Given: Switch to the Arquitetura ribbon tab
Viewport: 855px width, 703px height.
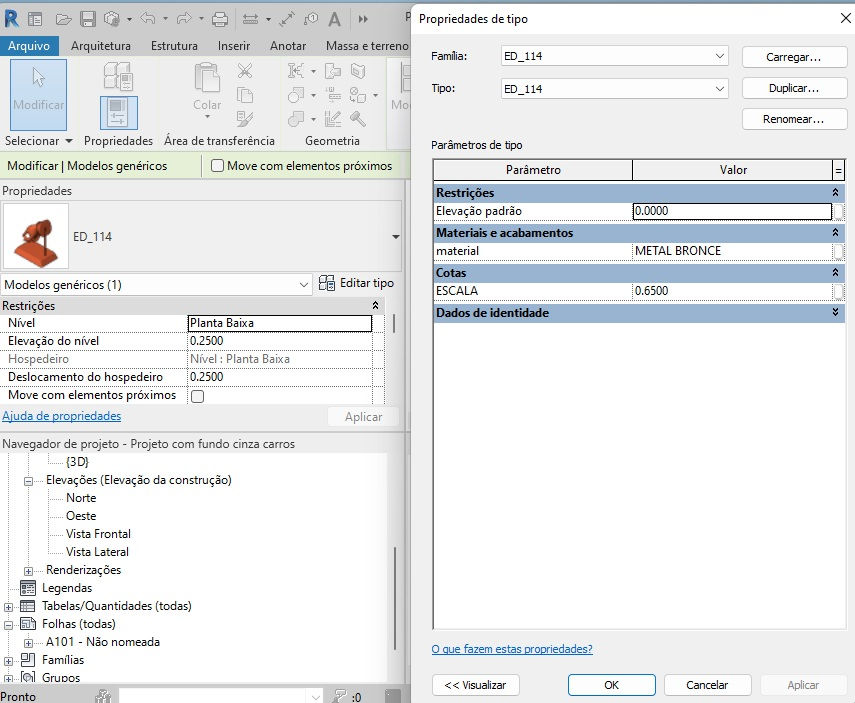Looking at the screenshot, I should [101, 46].
